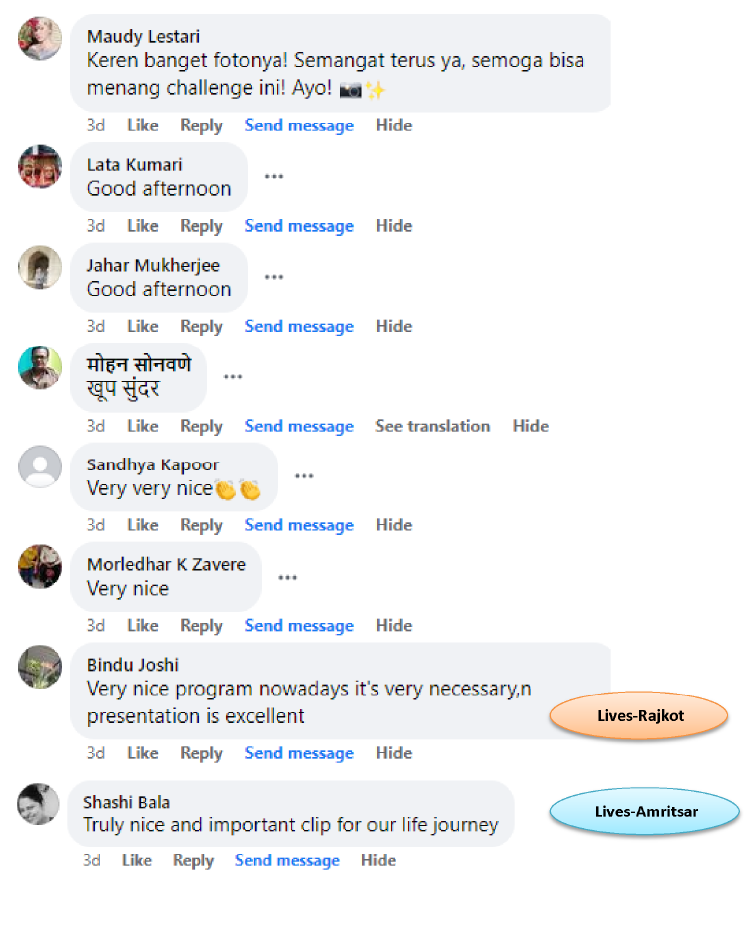Hide Sandhya Kapoor's comment
This screenshot has width=748, height=926.
(x=394, y=525)
